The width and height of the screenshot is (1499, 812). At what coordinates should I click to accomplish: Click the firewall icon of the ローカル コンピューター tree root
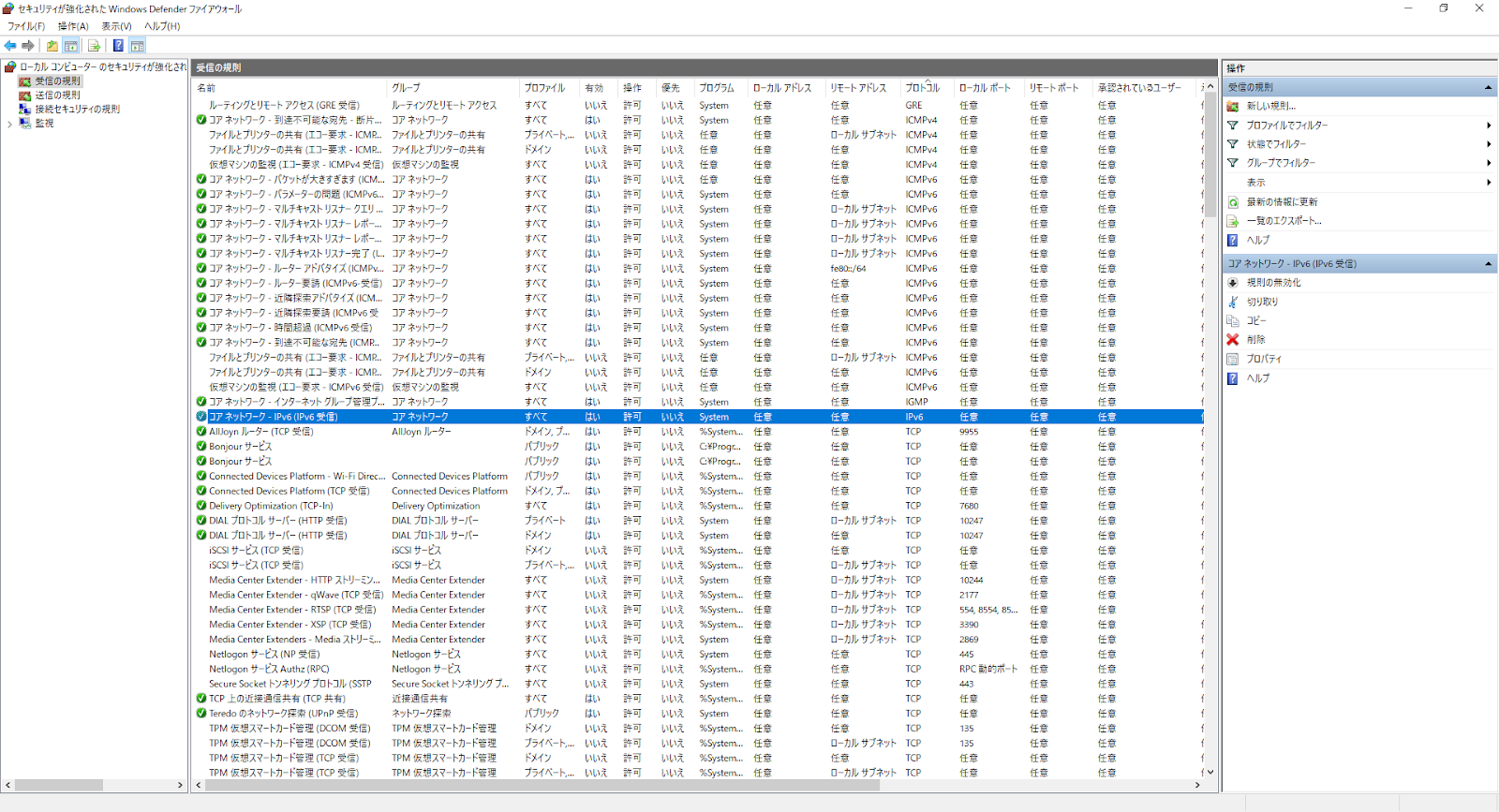coord(10,66)
